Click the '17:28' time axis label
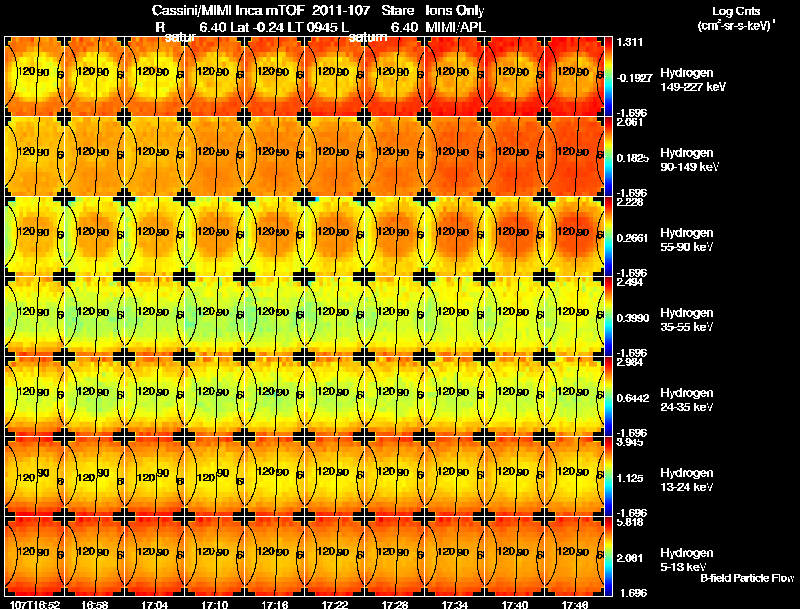The height and width of the screenshot is (609, 800). click(x=395, y=604)
